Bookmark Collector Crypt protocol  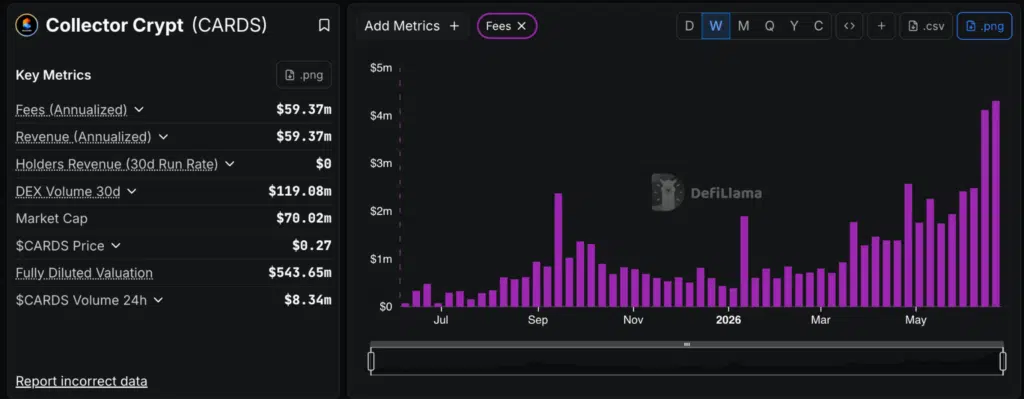point(324,25)
